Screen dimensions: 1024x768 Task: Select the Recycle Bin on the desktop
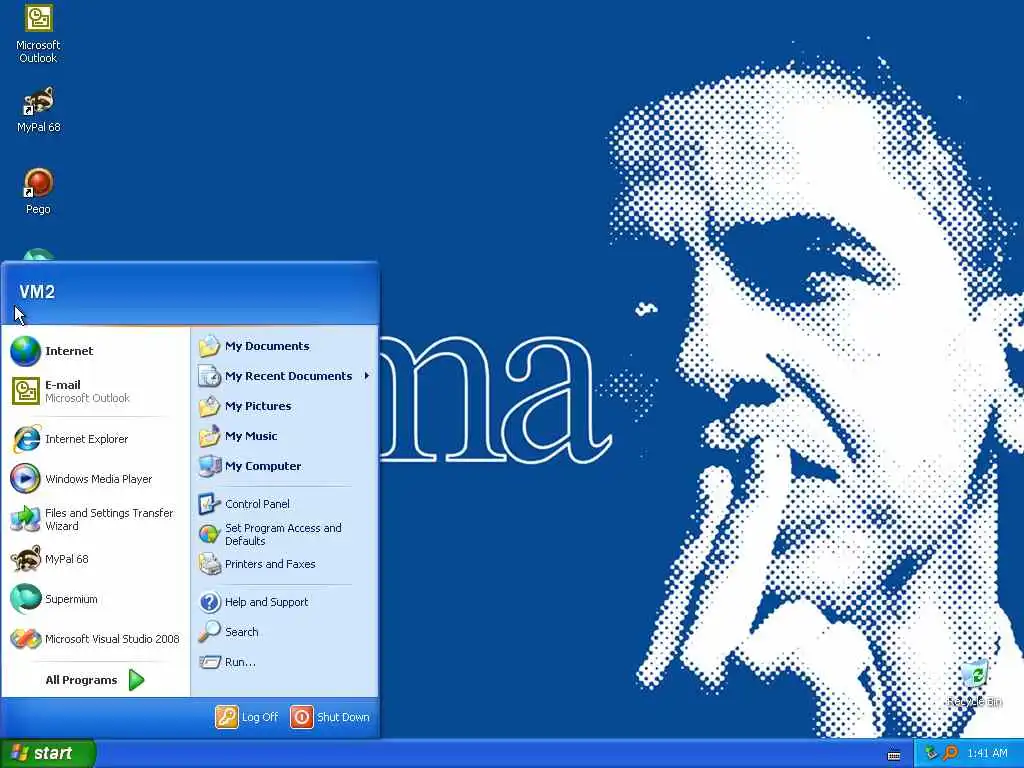(x=974, y=683)
